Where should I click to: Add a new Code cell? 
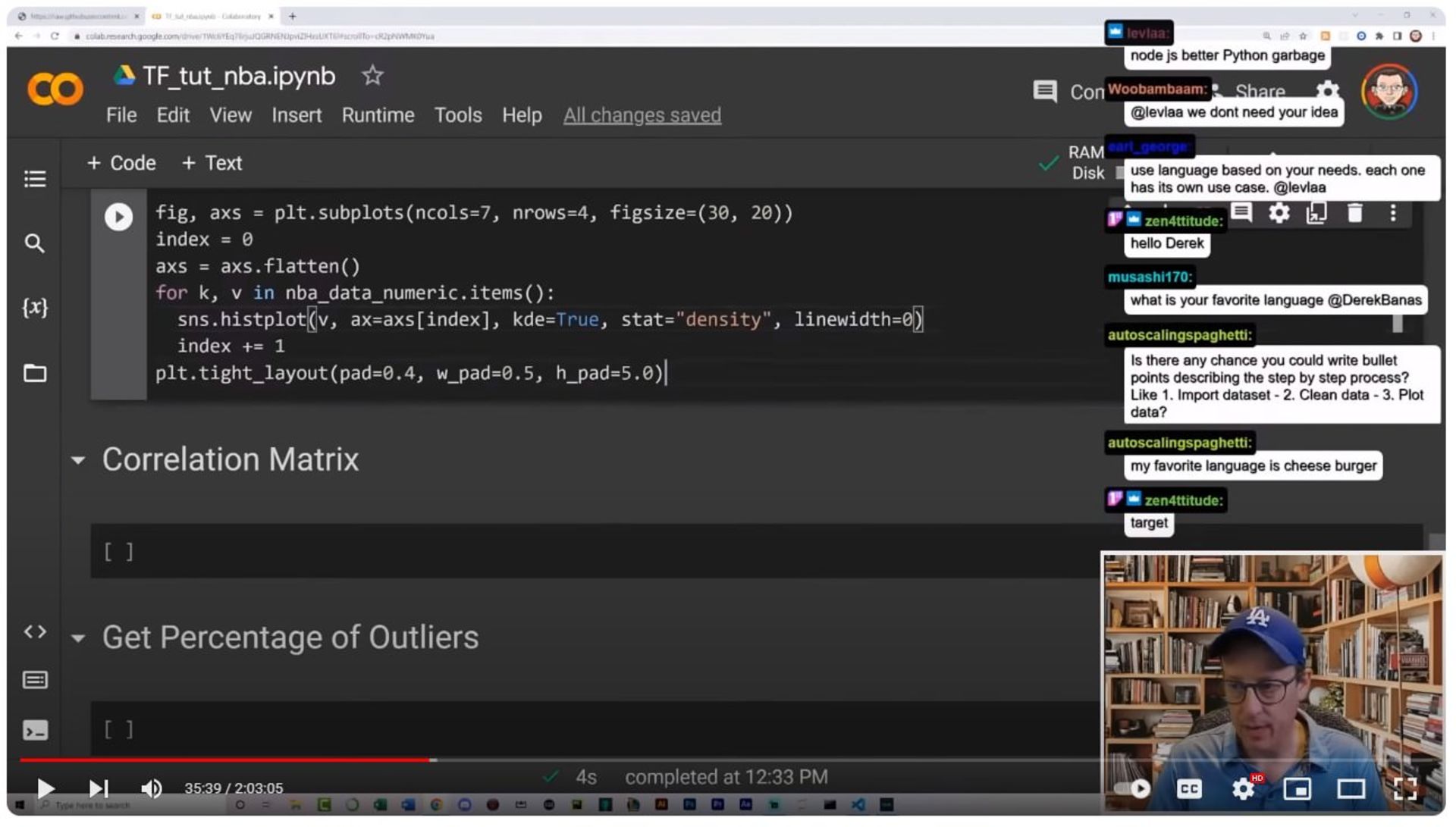(x=121, y=163)
